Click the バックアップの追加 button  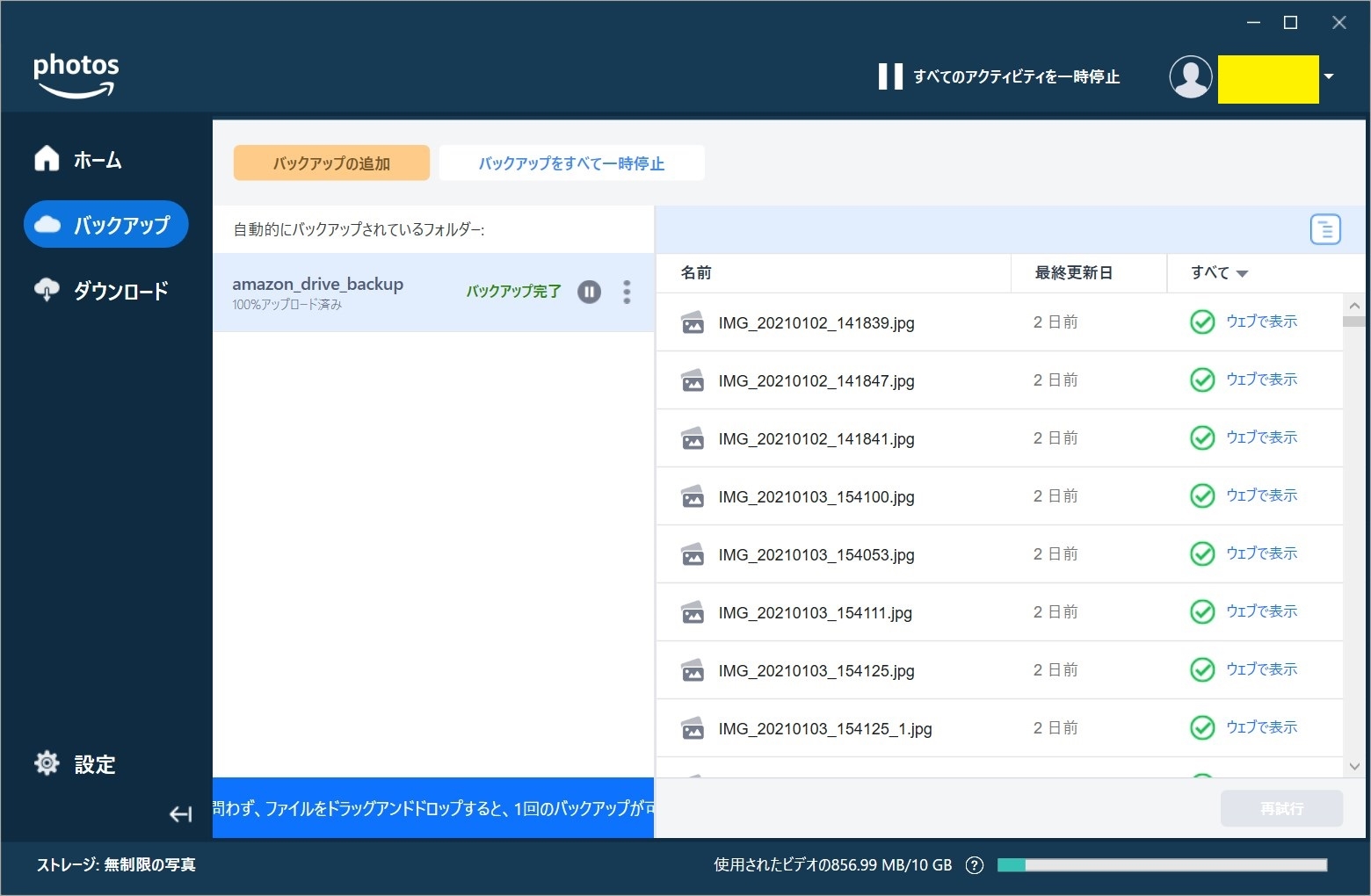pyautogui.click(x=331, y=163)
